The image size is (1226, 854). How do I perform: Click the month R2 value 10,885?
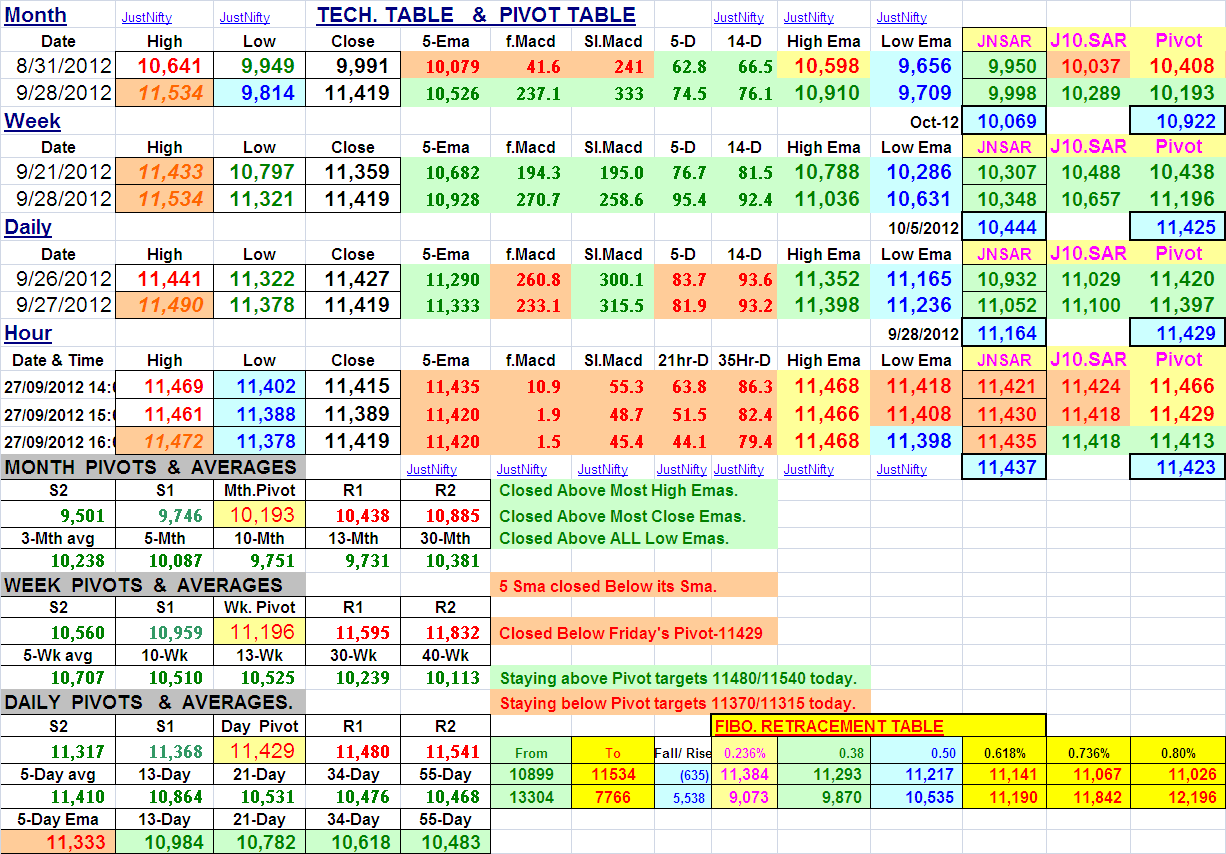446,516
